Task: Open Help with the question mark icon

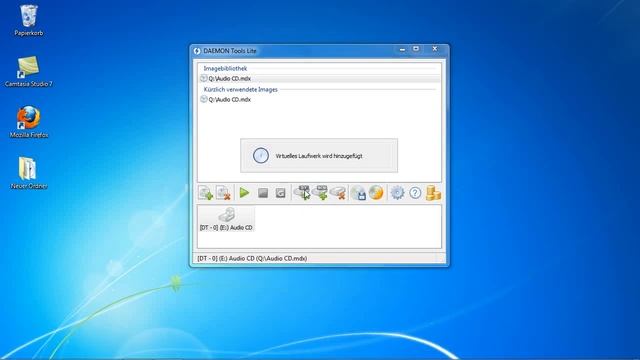Action: click(x=415, y=193)
